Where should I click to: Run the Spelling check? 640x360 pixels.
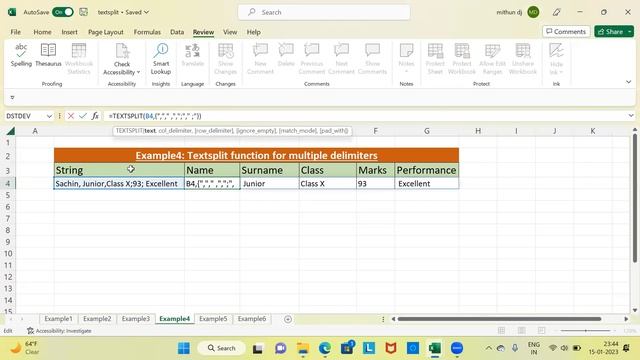[21, 55]
